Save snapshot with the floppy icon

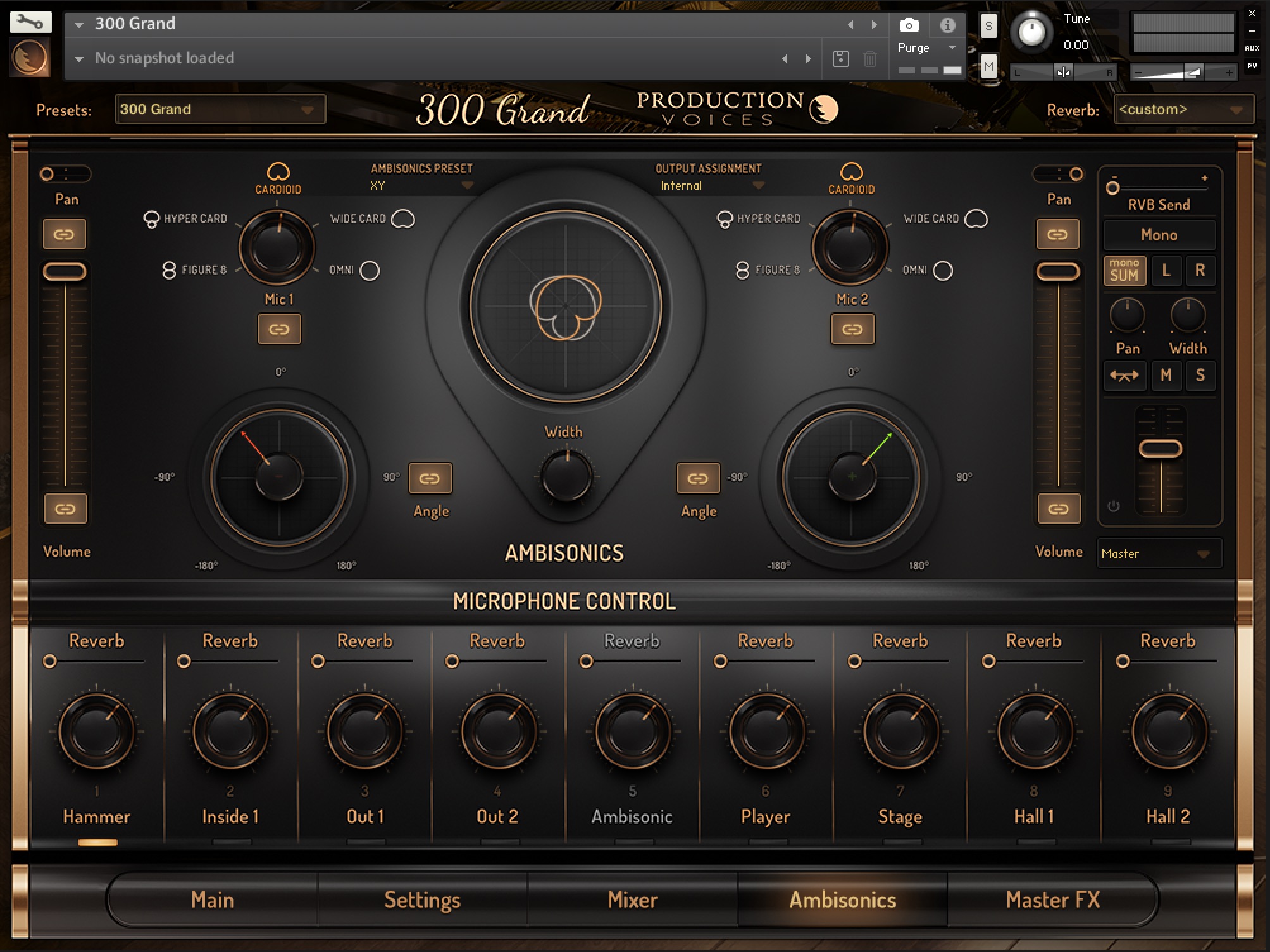(x=840, y=59)
